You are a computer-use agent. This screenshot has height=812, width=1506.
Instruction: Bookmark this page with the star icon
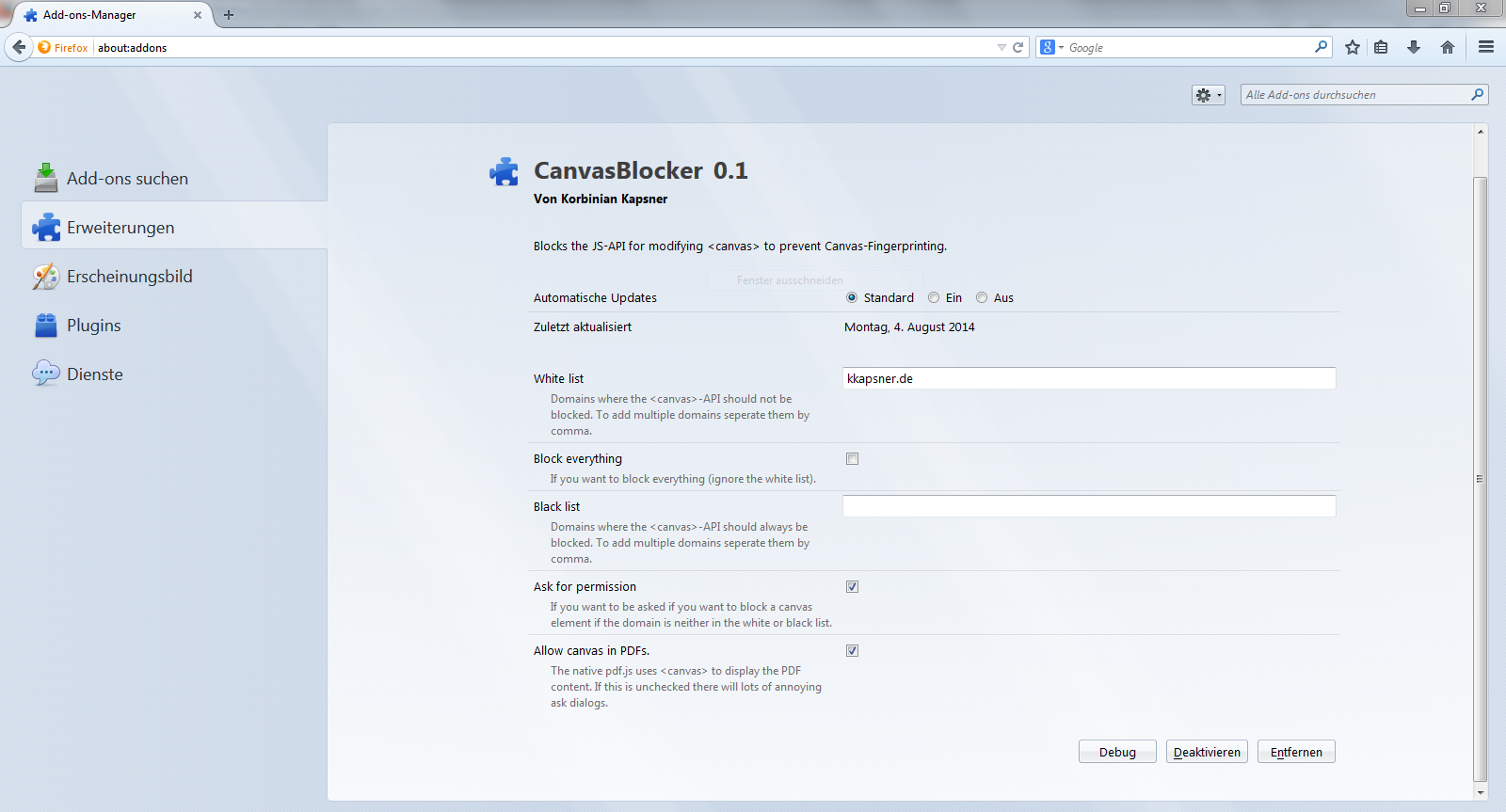1353,47
